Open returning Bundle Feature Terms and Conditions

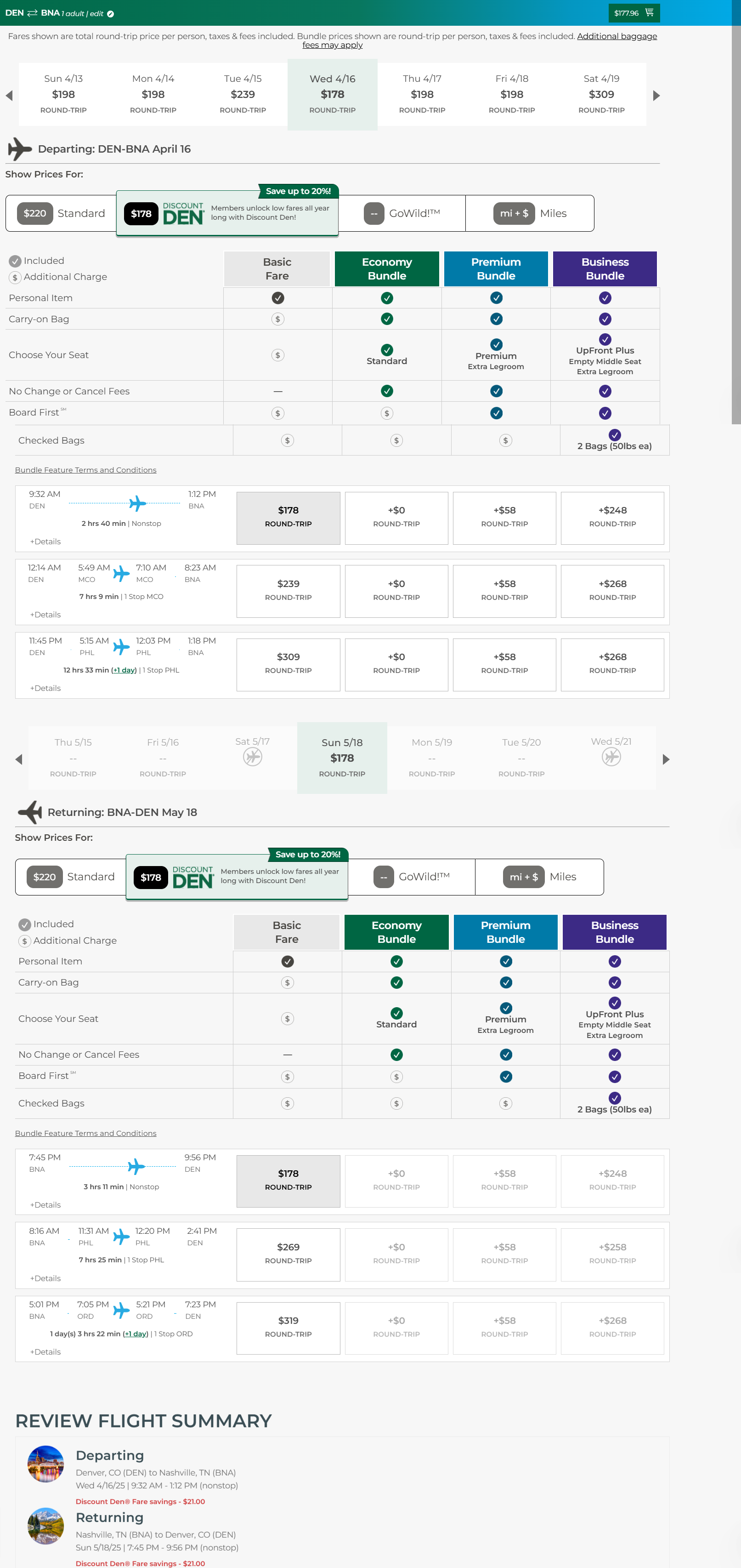[86, 1134]
